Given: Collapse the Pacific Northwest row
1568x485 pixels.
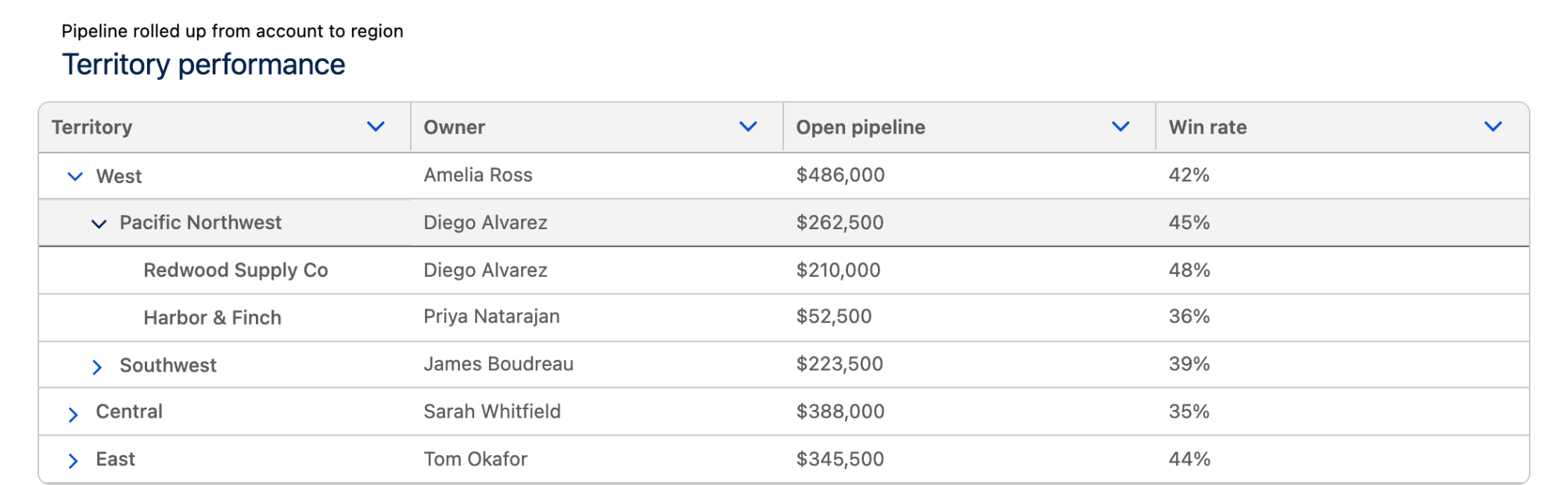Looking at the screenshot, I should coord(99,225).
